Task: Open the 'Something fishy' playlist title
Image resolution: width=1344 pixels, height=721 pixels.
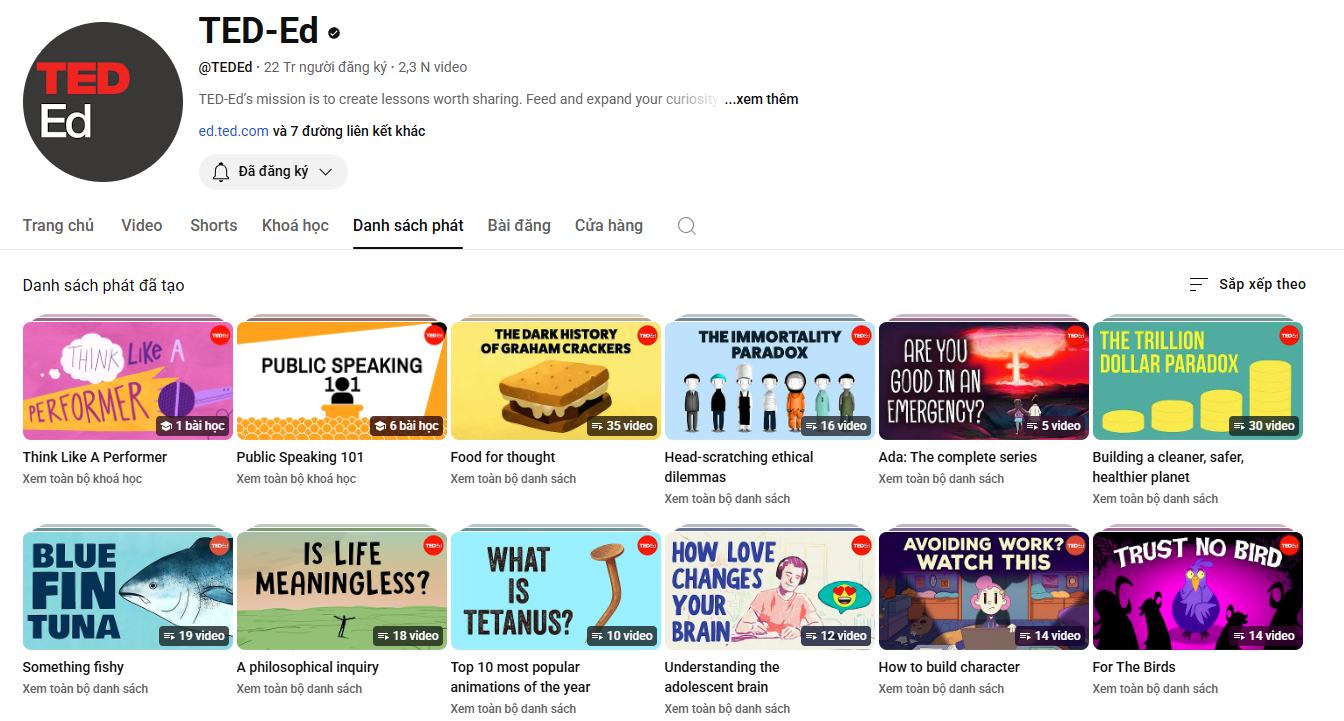Action: point(73,667)
